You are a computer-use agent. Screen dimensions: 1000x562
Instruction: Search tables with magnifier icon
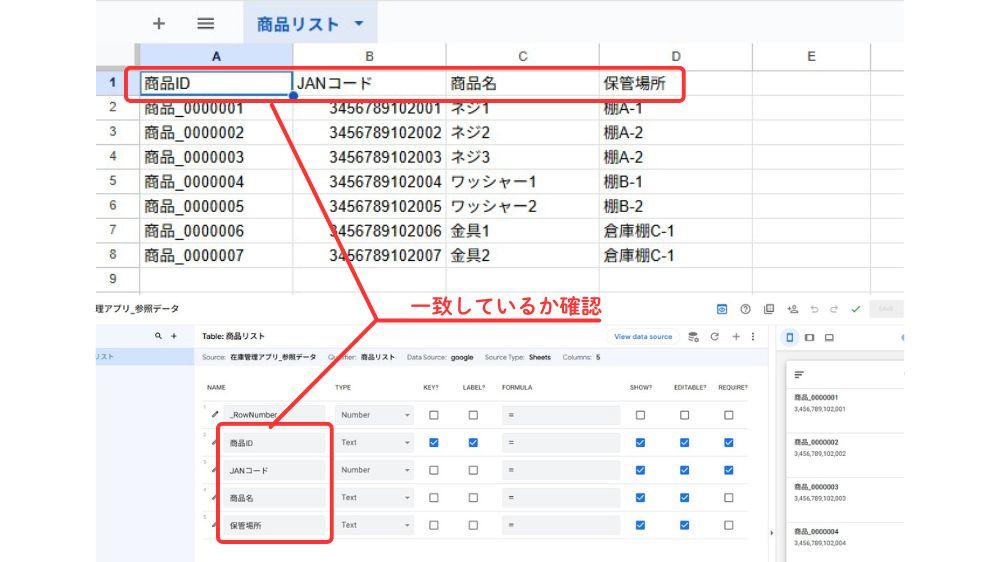pyautogui.click(x=158, y=336)
